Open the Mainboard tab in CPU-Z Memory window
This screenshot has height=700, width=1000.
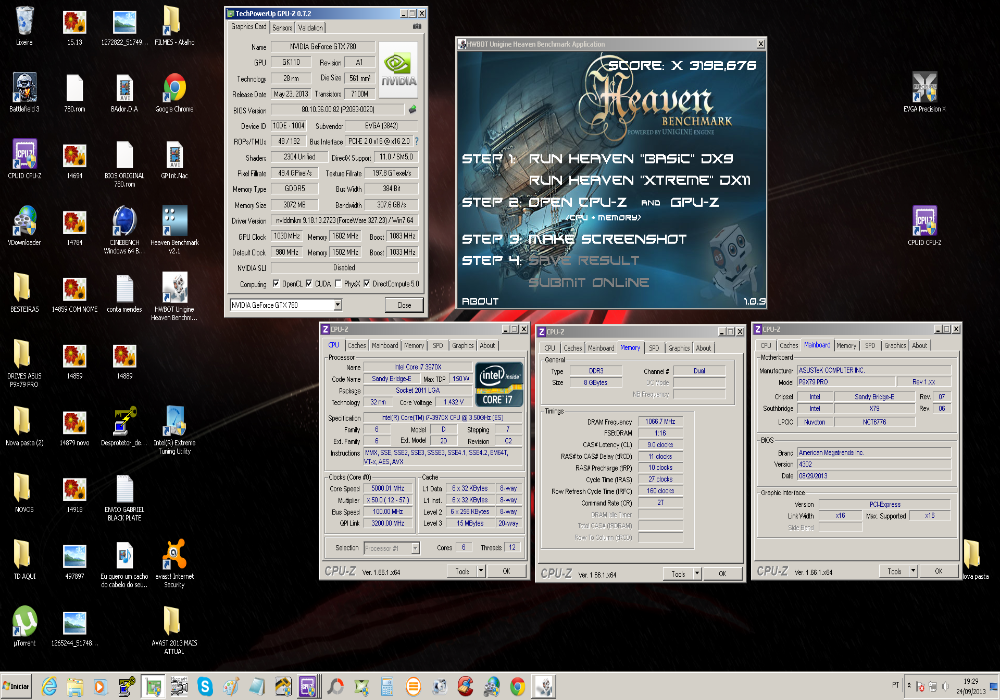pyautogui.click(x=601, y=348)
